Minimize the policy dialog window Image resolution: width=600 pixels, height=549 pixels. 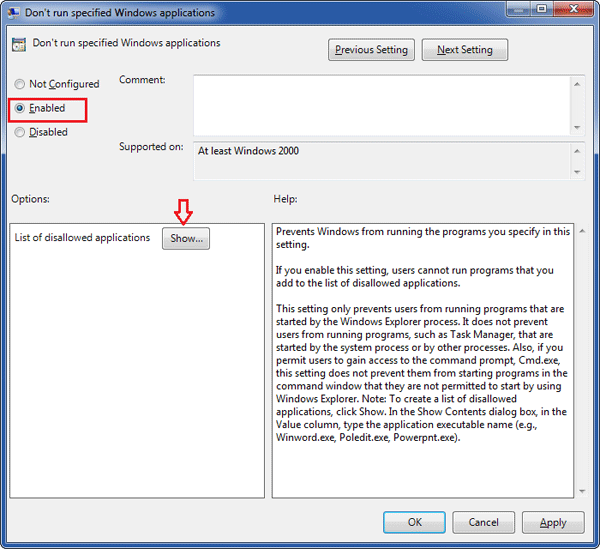(x=518, y=9)
